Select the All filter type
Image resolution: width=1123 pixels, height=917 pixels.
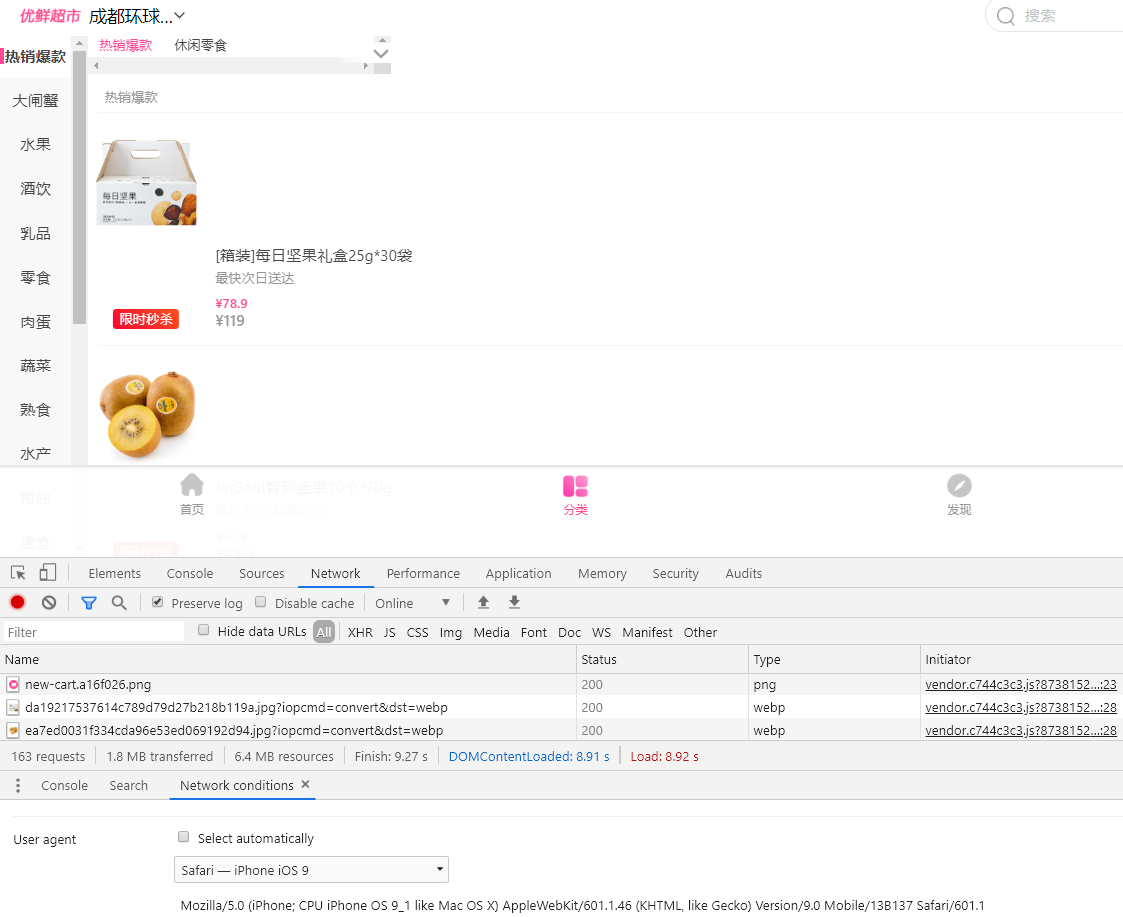coord(324,632)
